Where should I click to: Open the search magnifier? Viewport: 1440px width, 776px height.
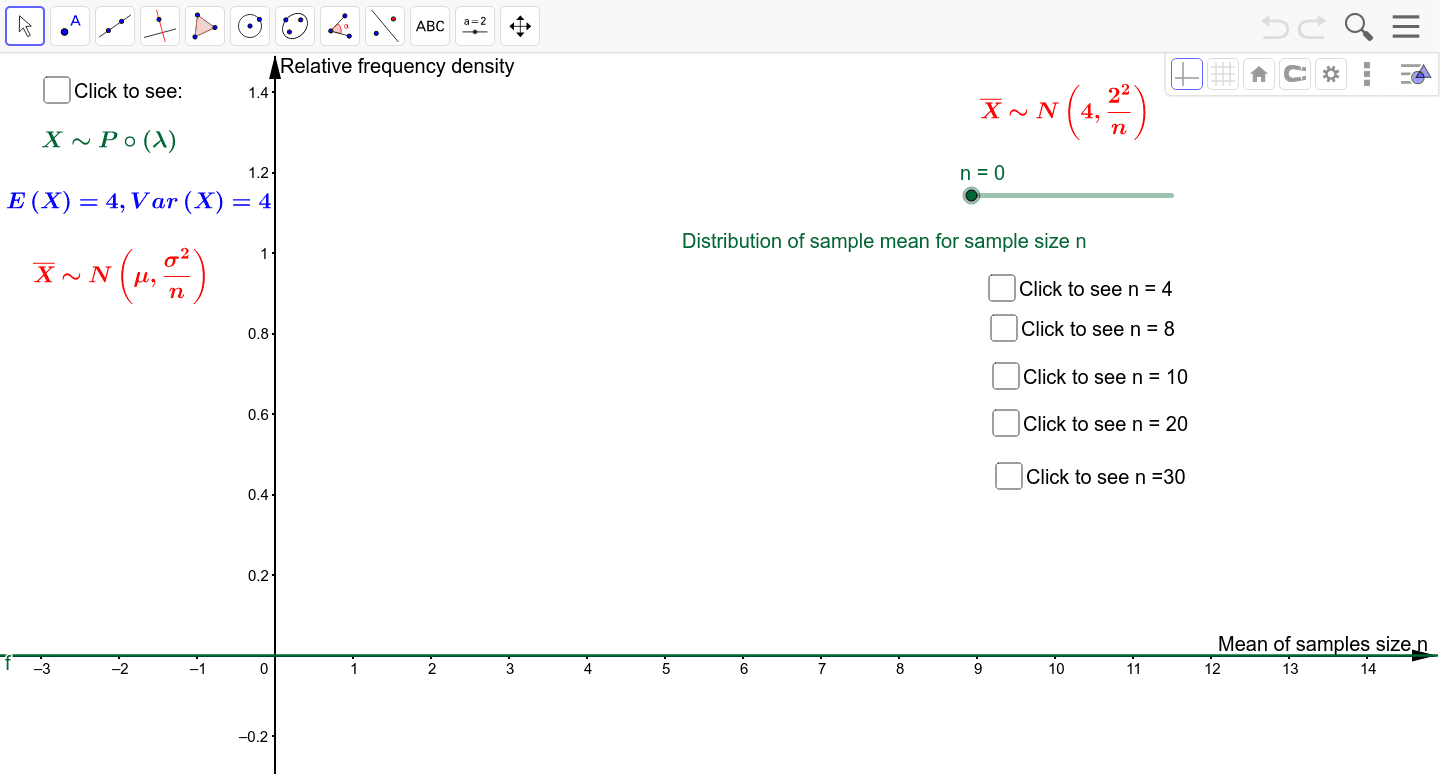point(1358,26)
